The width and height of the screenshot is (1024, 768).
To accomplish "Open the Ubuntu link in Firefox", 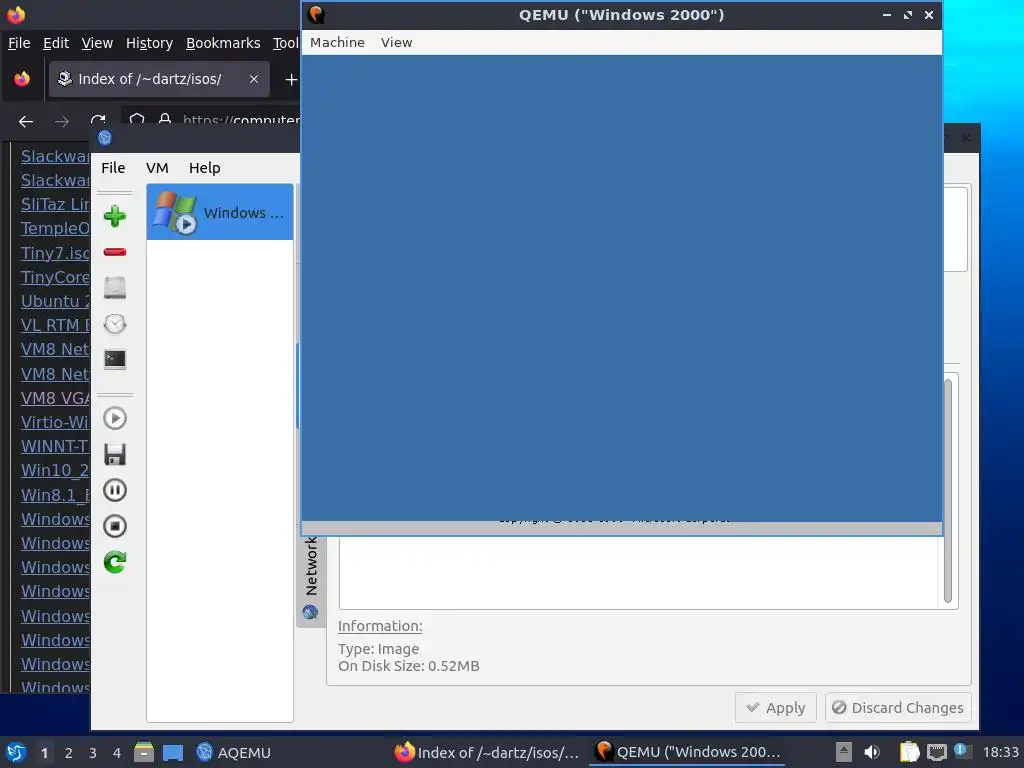I will (x=55, y=301).
